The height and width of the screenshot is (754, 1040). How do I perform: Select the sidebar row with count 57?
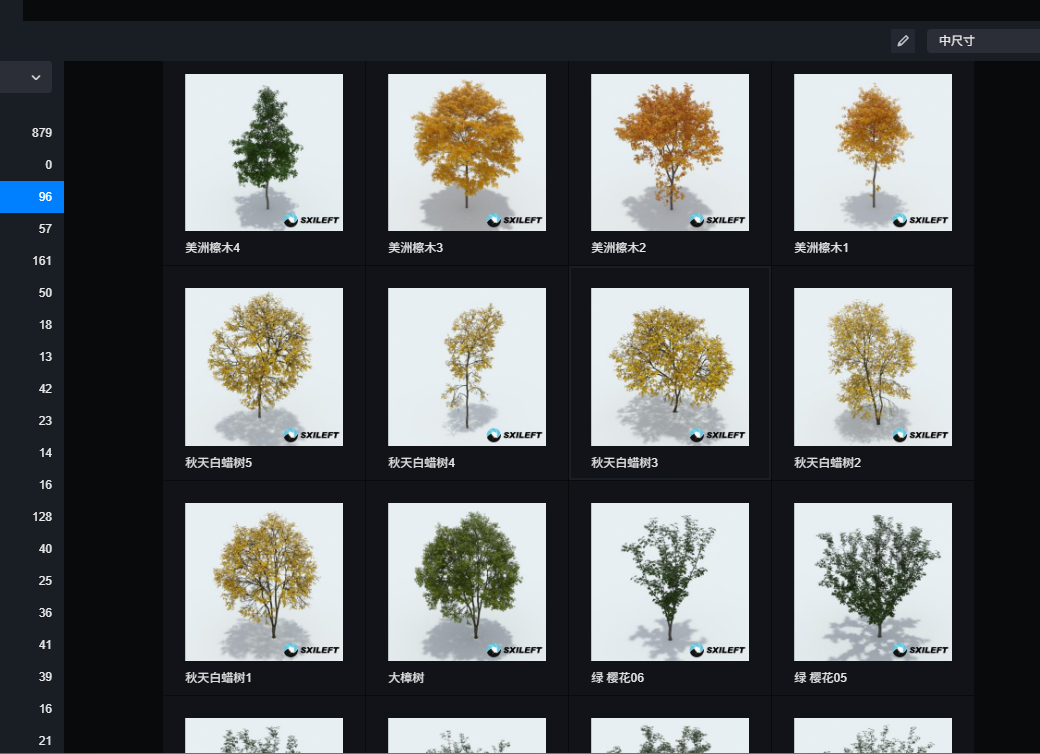pyautogui.click(x=32, y=229)
